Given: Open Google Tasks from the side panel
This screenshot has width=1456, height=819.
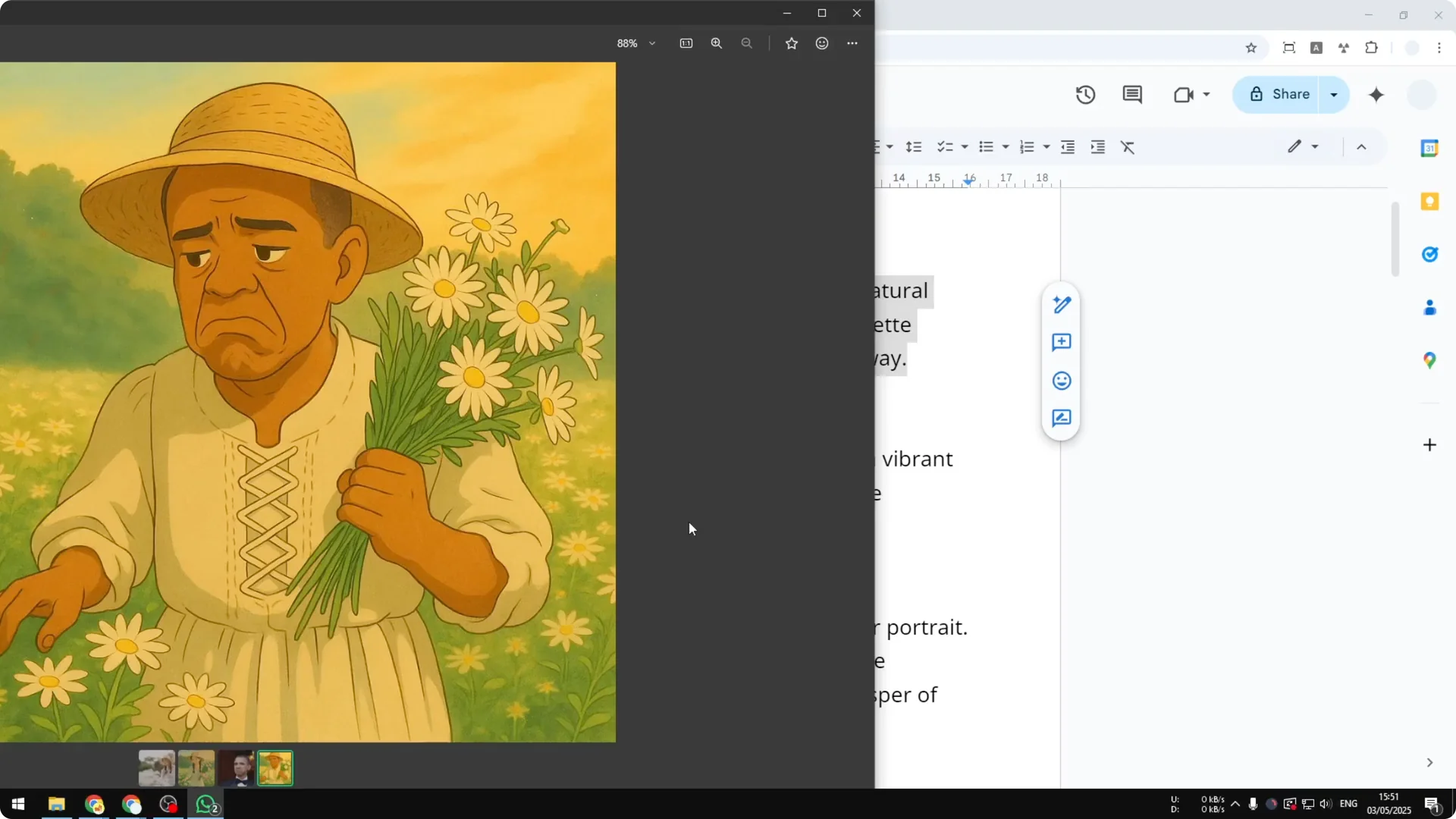Looking at the screenshot, I should pos(1430,254).
